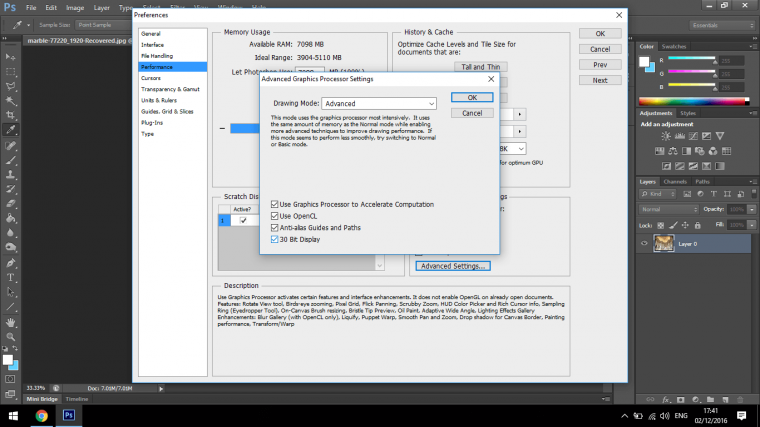Image resolution: width=760 pixels, height=427 pixels.
Task: Select the History Brush tool
Action: [10, 189]
